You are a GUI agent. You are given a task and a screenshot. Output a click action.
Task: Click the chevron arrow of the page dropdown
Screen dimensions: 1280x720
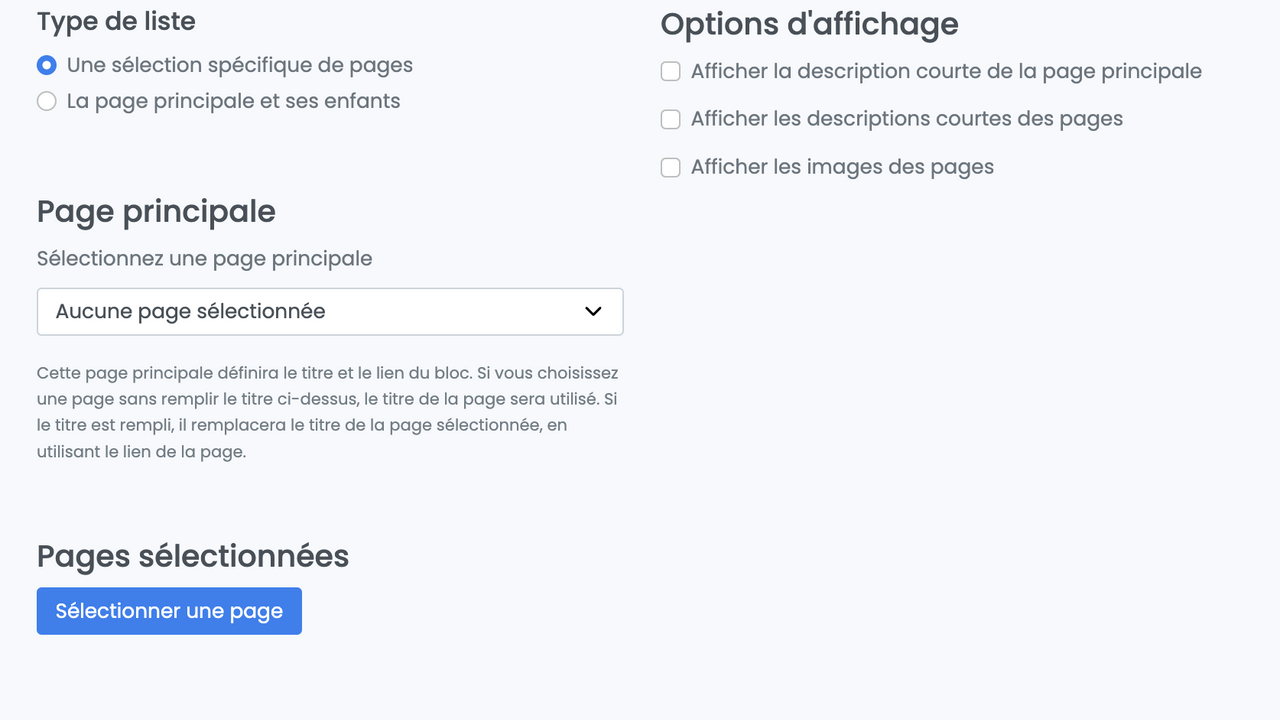pos(593,312)
